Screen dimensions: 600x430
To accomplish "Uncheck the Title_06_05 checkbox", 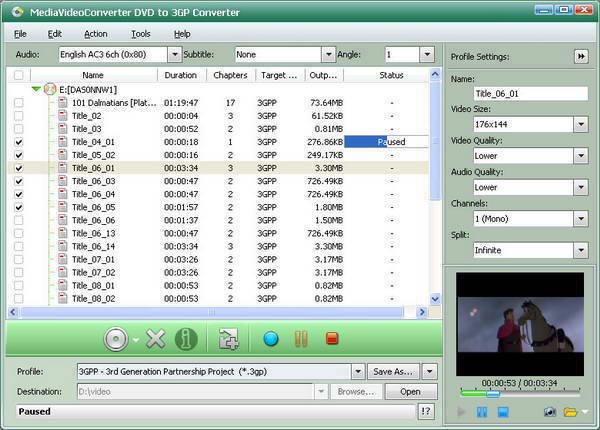I will (18, 207).
